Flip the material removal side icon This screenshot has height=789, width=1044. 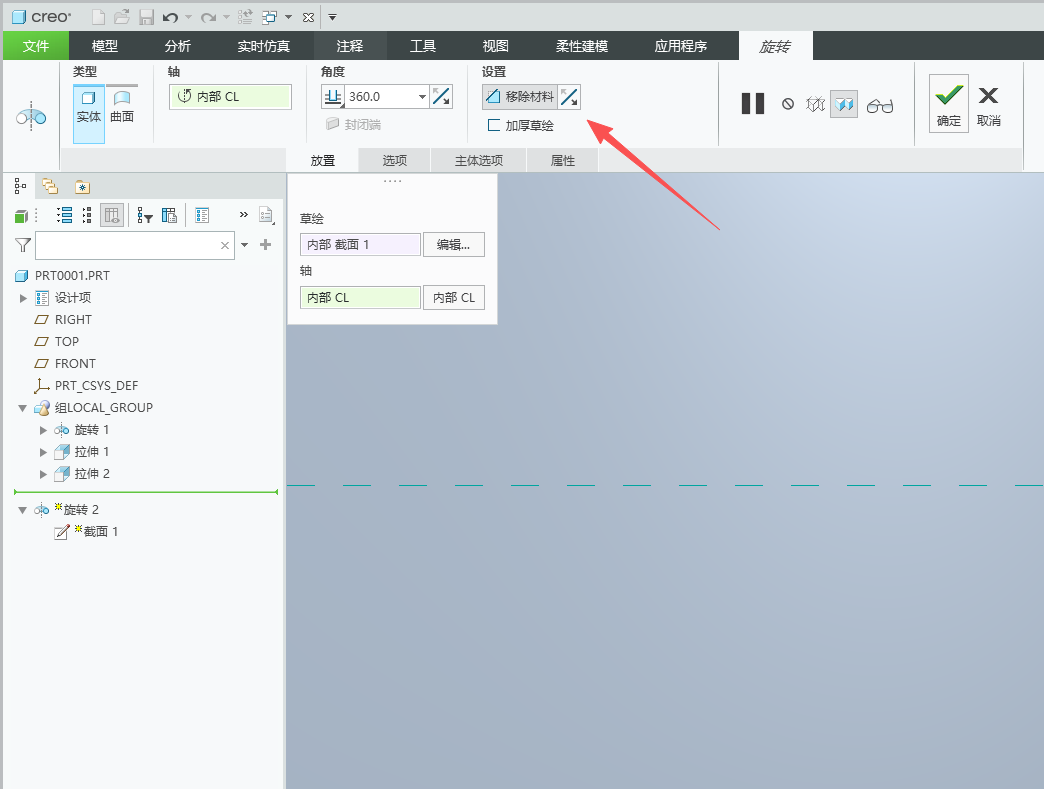click(x=569, y=97)
